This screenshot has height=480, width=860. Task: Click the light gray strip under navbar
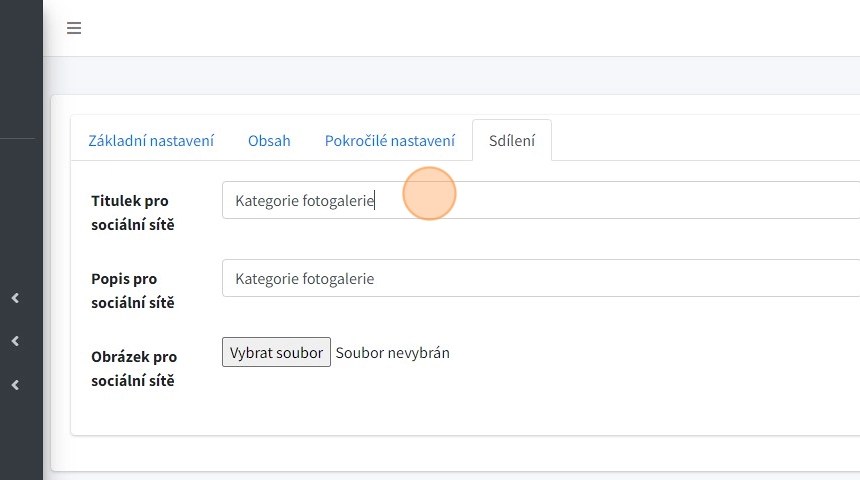coord(450,75)
